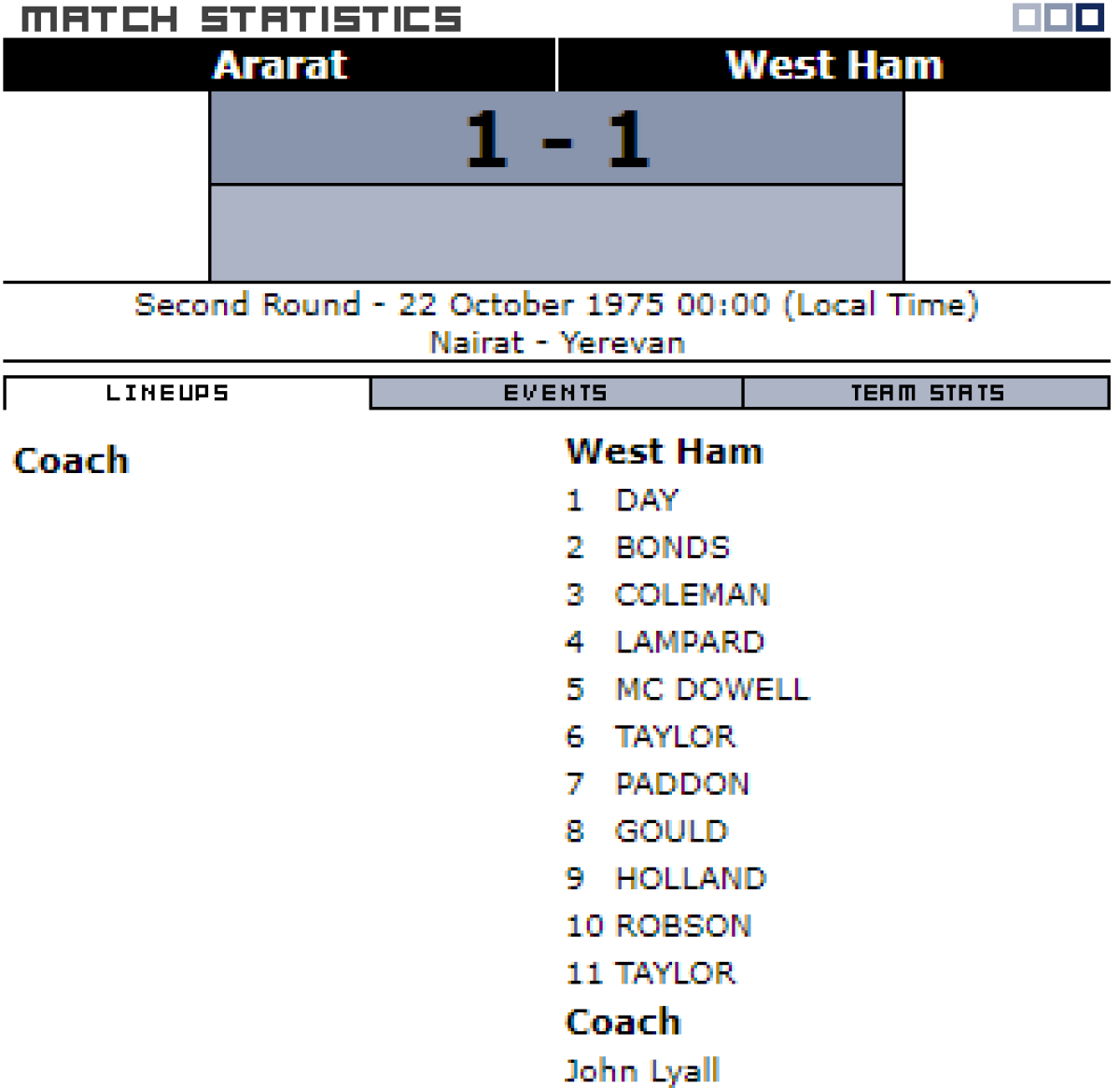Viewport: 1120px width, 1088px height.
Task: Click coach name John Lyall
Action: [x=642, y=1069]
